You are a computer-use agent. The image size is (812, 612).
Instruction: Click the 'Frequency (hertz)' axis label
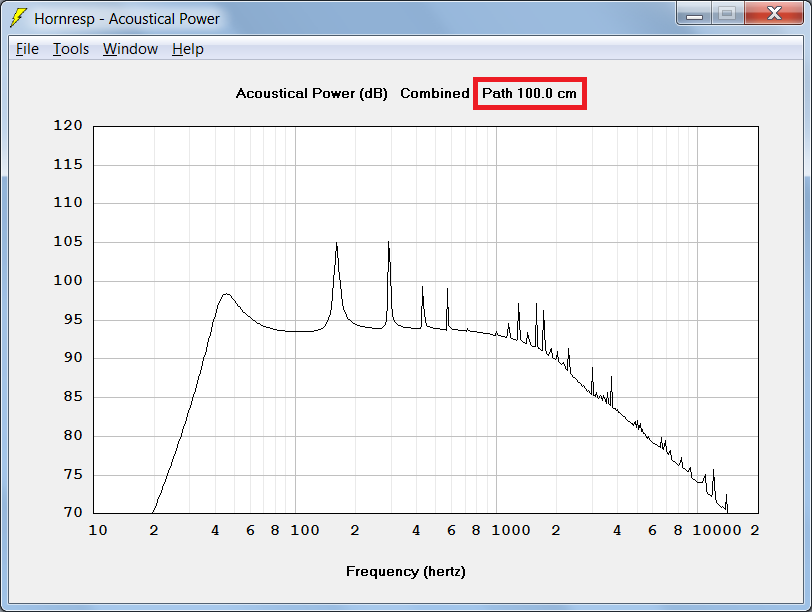(405, 572)
